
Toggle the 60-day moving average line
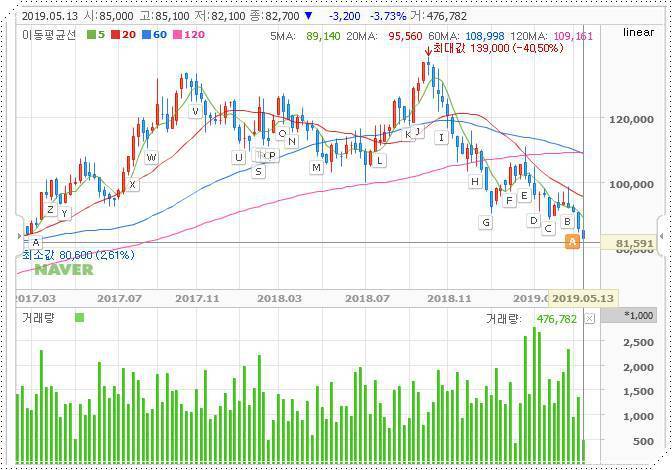coord(154,35)
